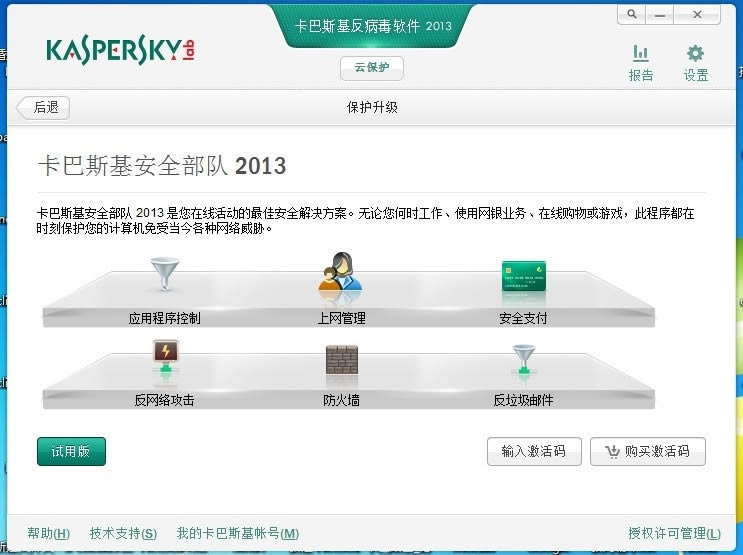743x555 pixels.
Task: Click the 保护升级 page title
Action: tap(372, 108)
